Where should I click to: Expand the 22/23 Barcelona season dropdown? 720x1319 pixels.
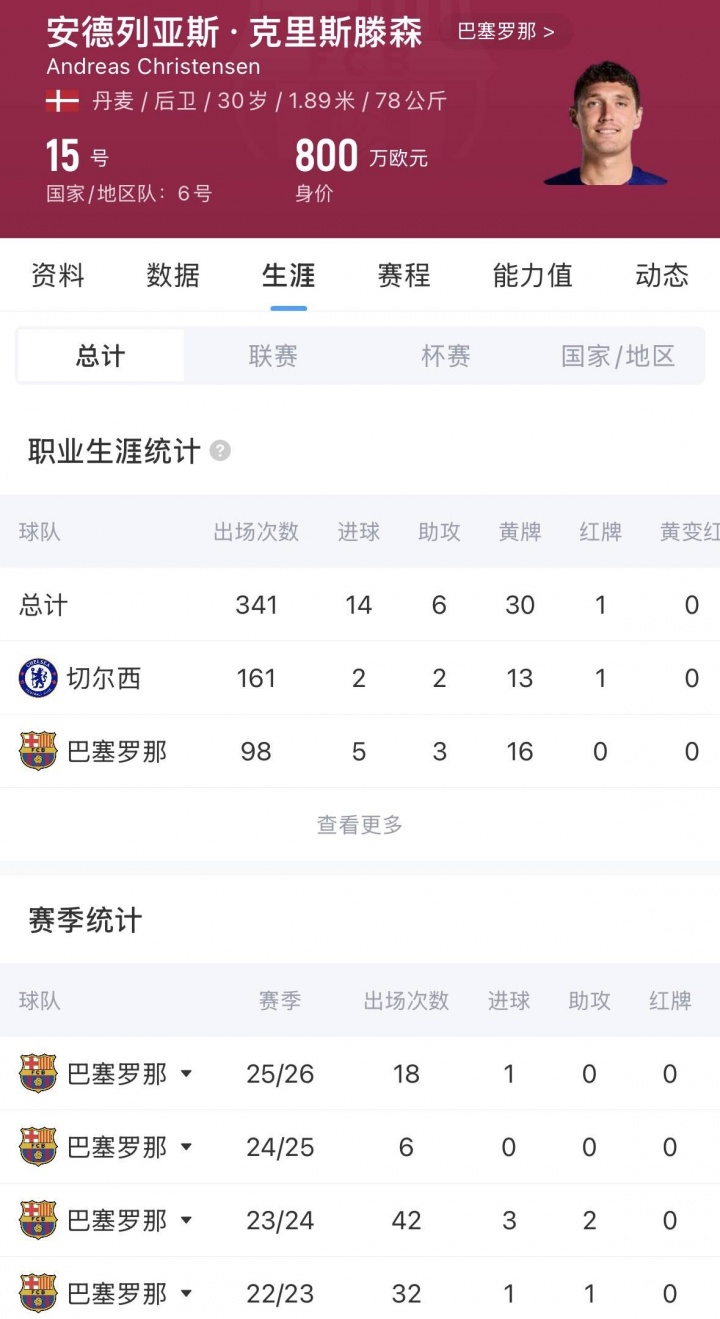click(186, 1293)
